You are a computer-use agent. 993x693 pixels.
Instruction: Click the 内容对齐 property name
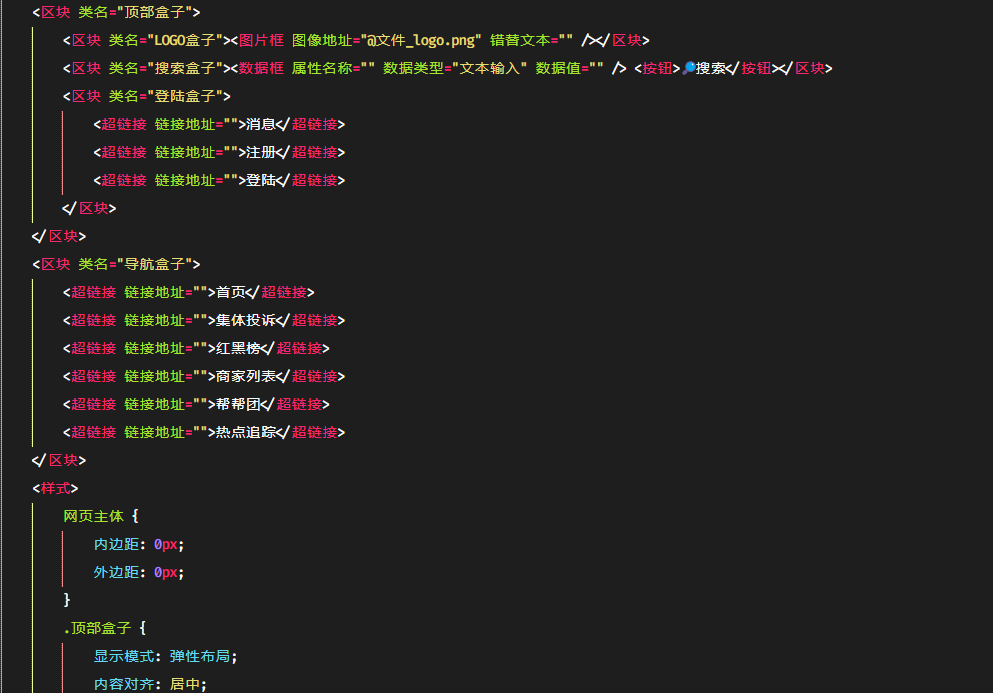click(124, 684)
